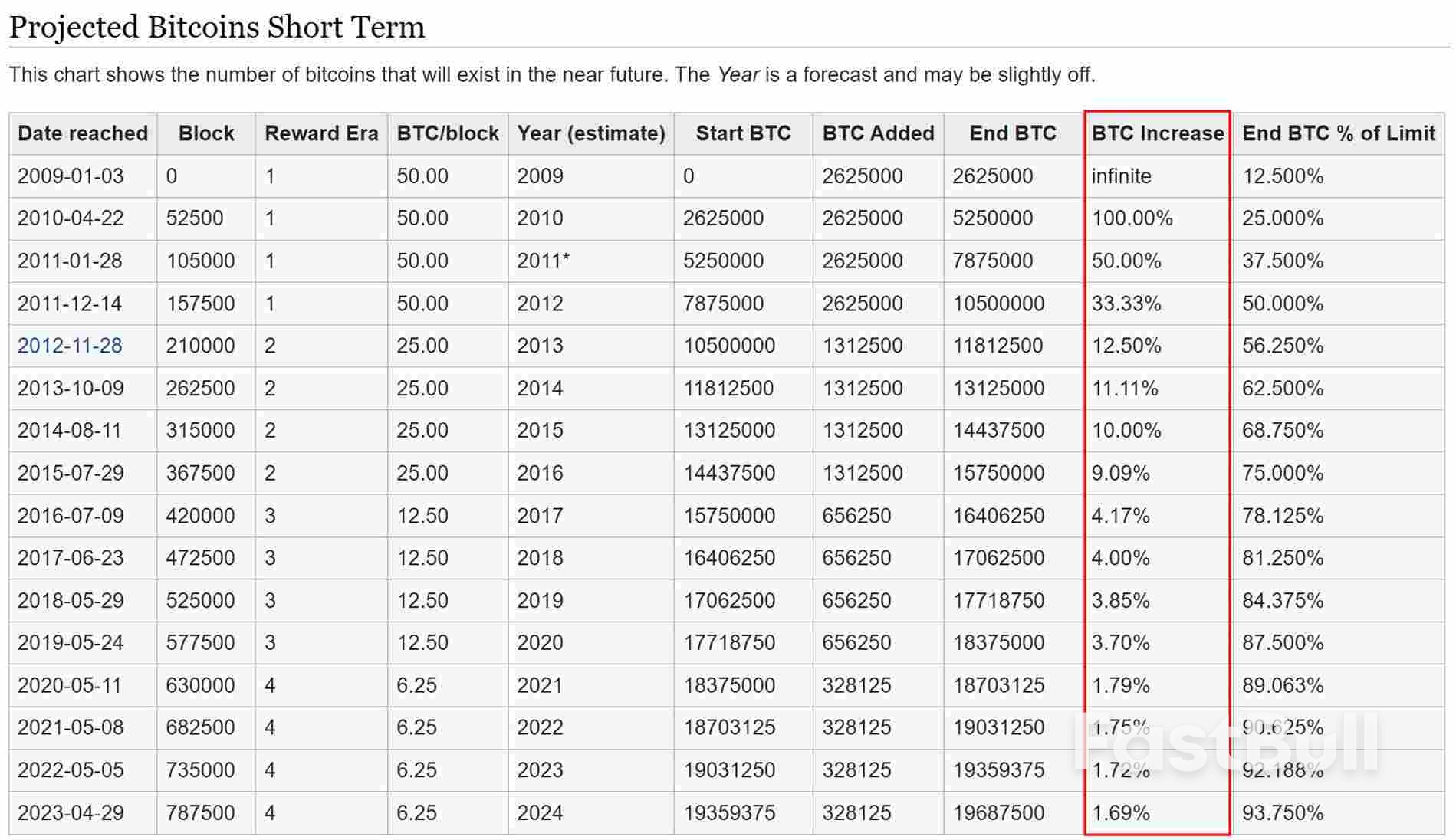Click the 'Start BTC' column header
Viewport: 1456px width, 840px height.
point(743,133)
